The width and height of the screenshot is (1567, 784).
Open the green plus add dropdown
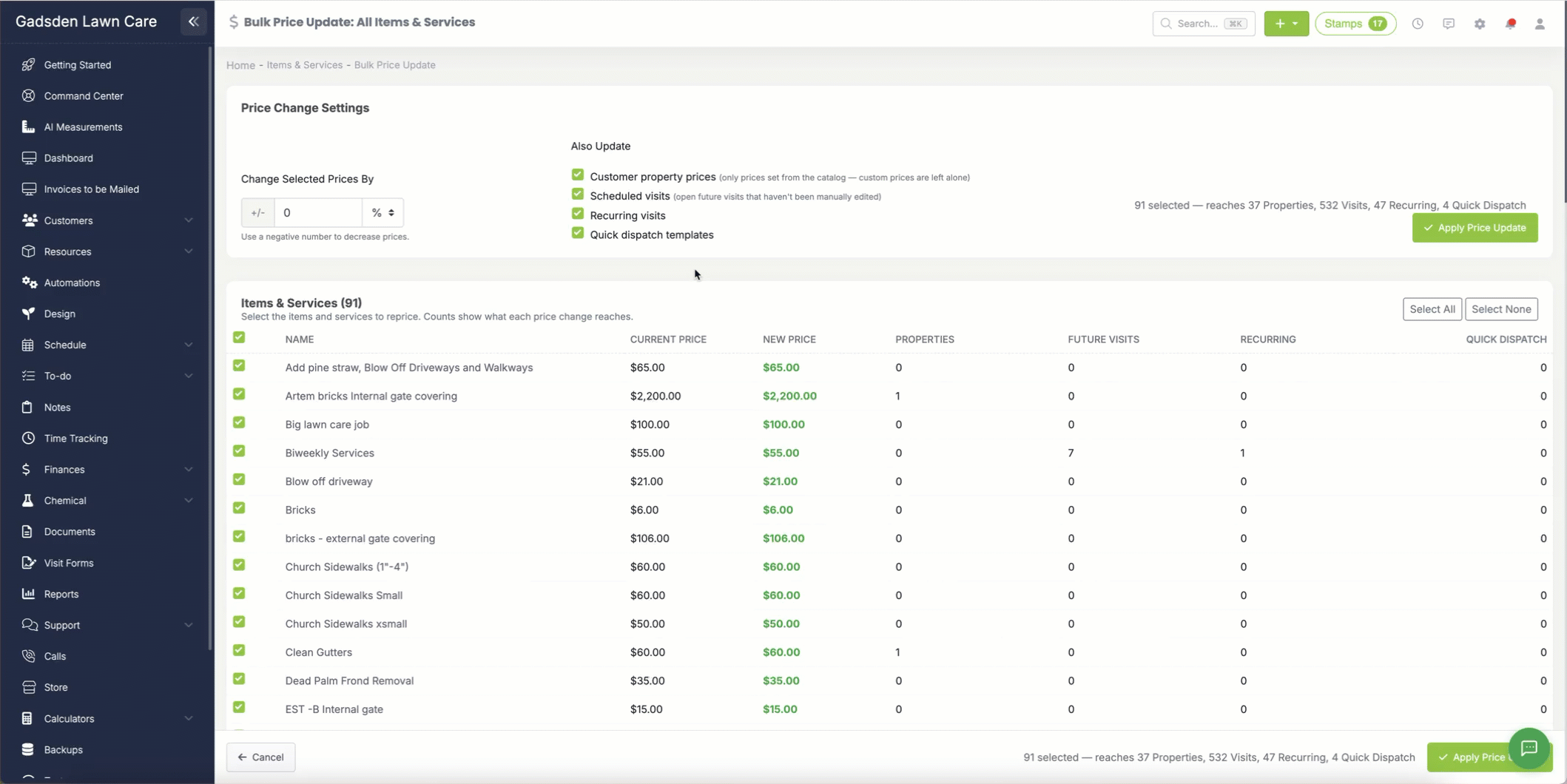point(1286,24)
